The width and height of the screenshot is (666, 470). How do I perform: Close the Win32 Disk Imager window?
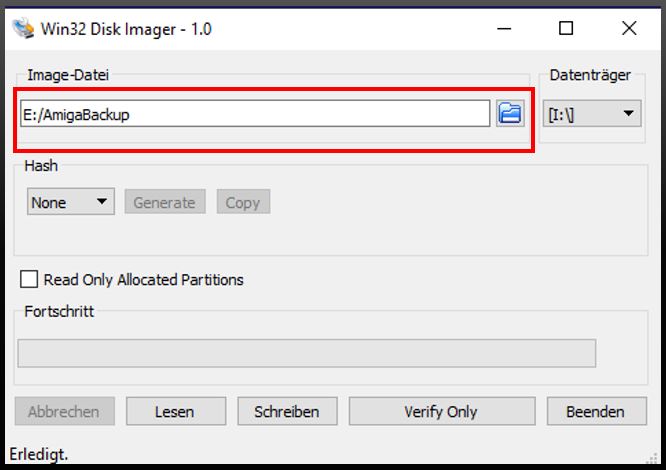pos(629,28)
